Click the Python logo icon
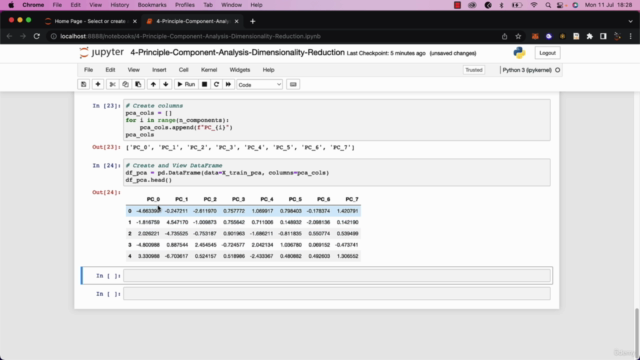Image resolution: width=640 pixels, height=360 pixels. 519,53
